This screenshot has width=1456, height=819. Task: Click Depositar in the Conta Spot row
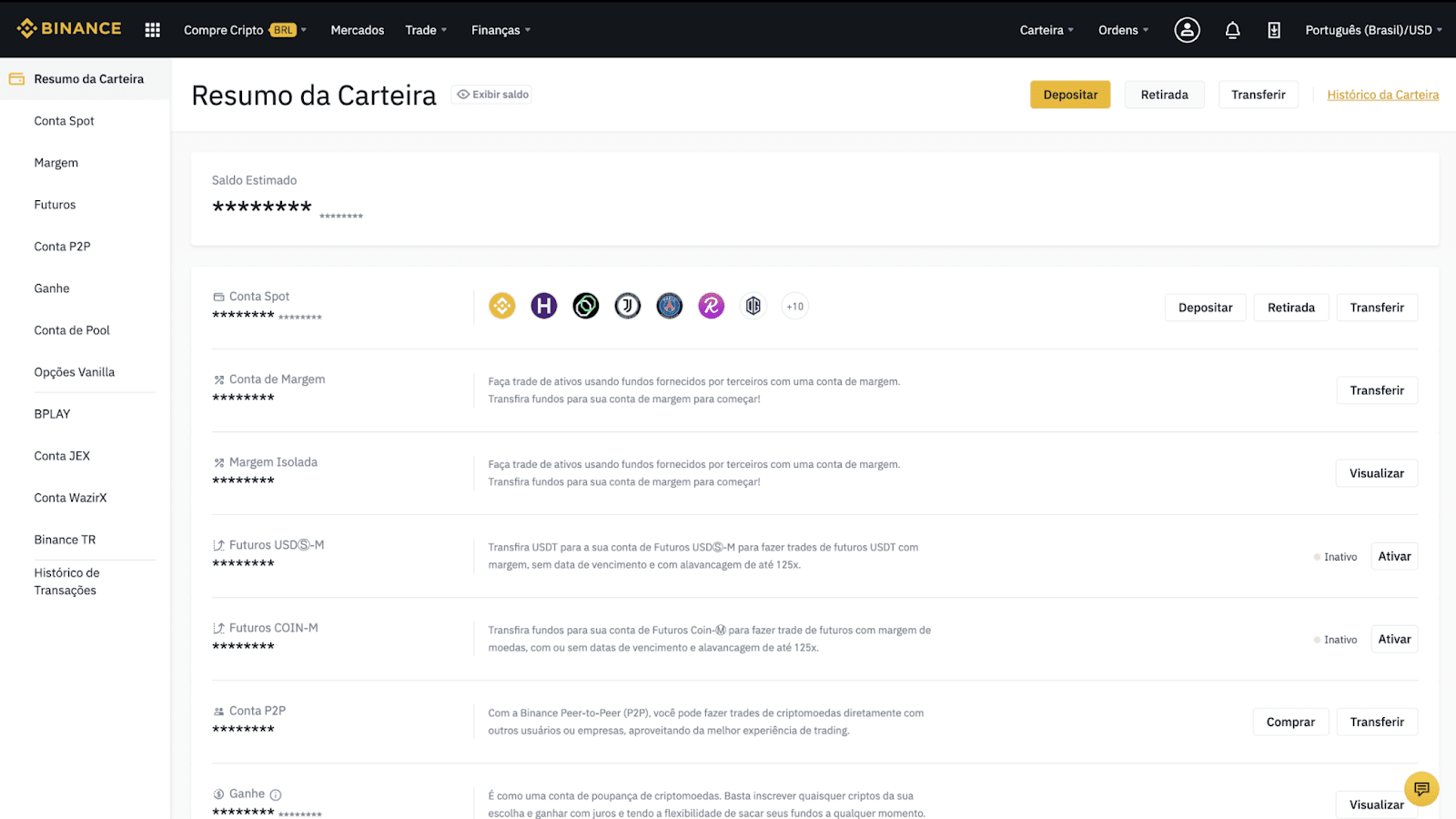(x=1206, y=308)
